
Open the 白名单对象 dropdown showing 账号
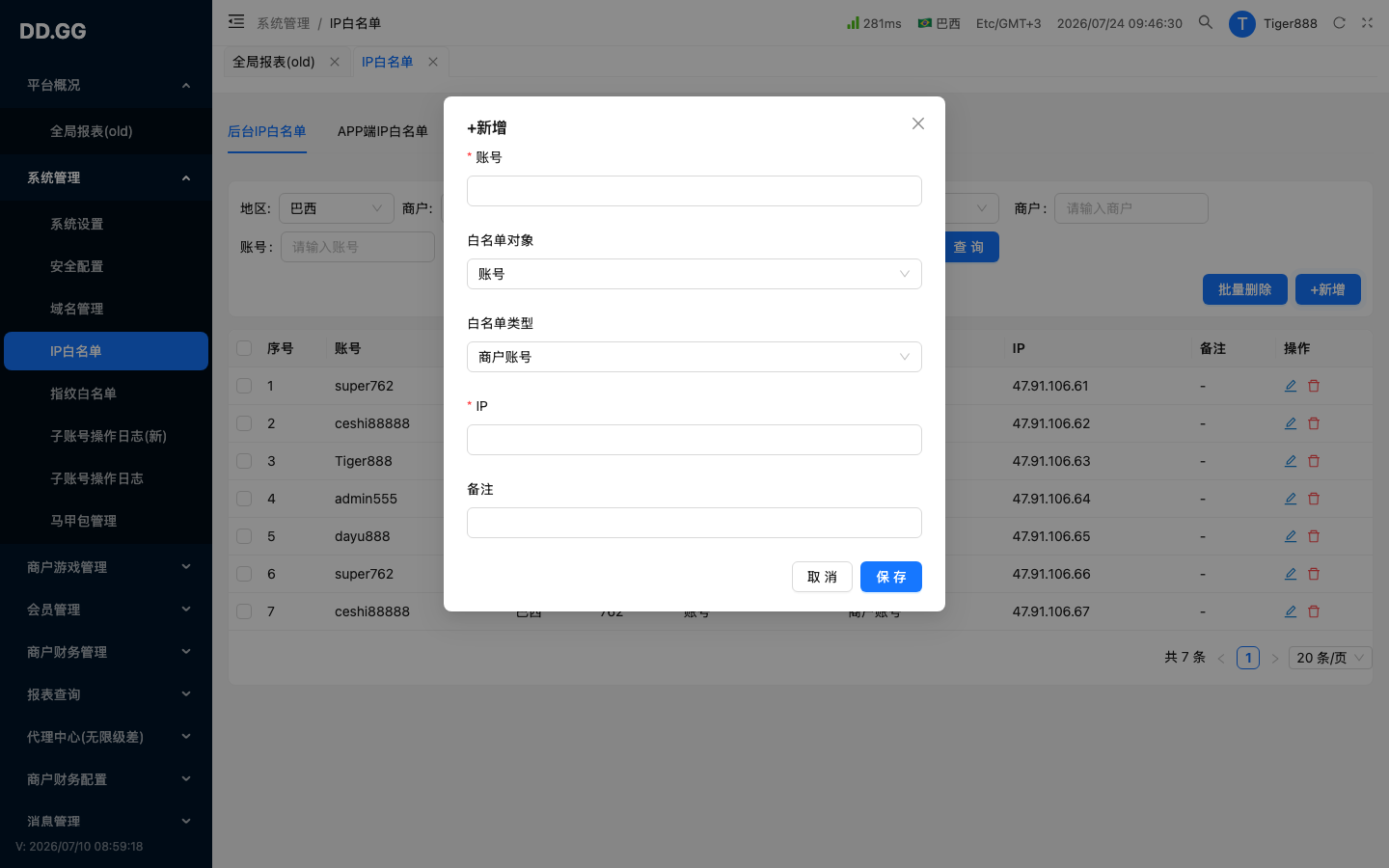pyautogui.click(x=694, y=274)
